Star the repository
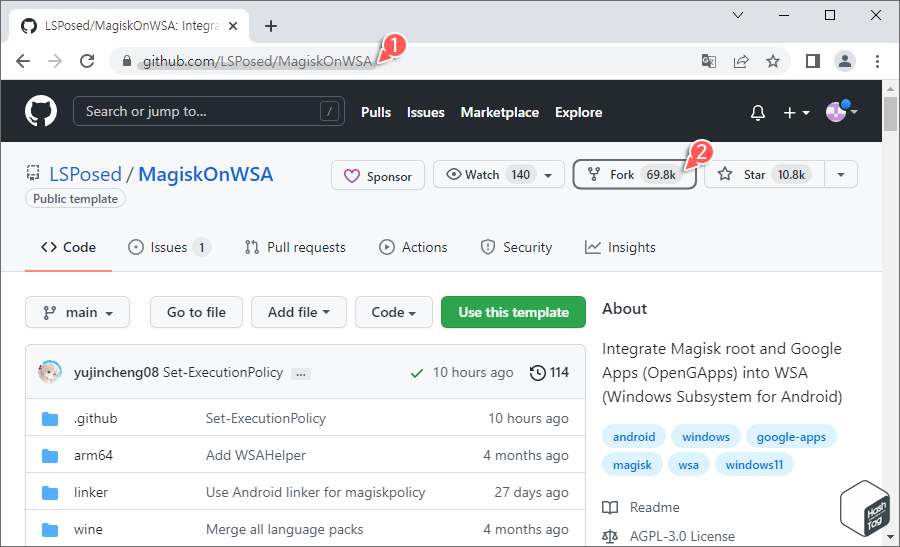Viewport: 900px width, 547px height. 764,174
